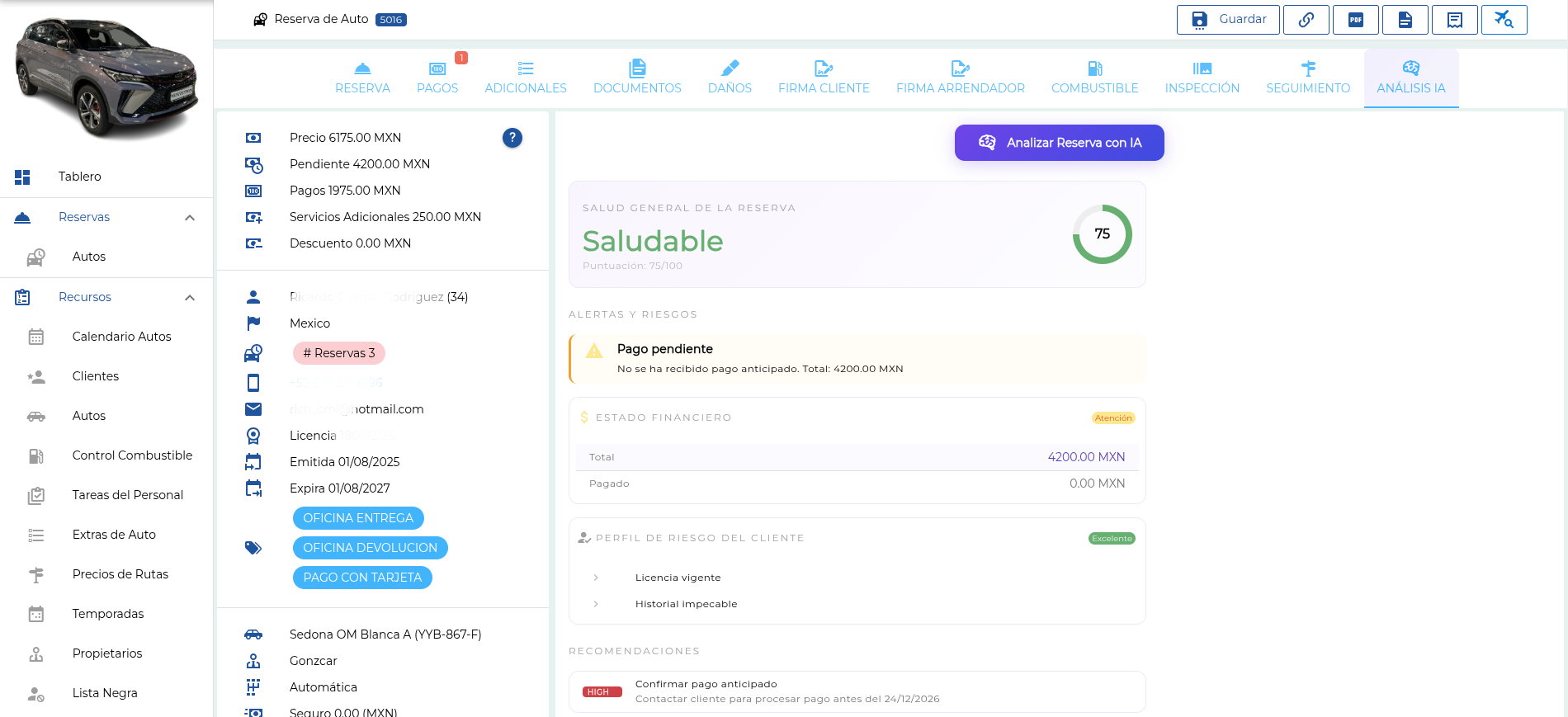The height and width of the screenshot is (717, 1568).
Task: Select the PAGO CON TARJETA tag
Action: coord(362,578)
